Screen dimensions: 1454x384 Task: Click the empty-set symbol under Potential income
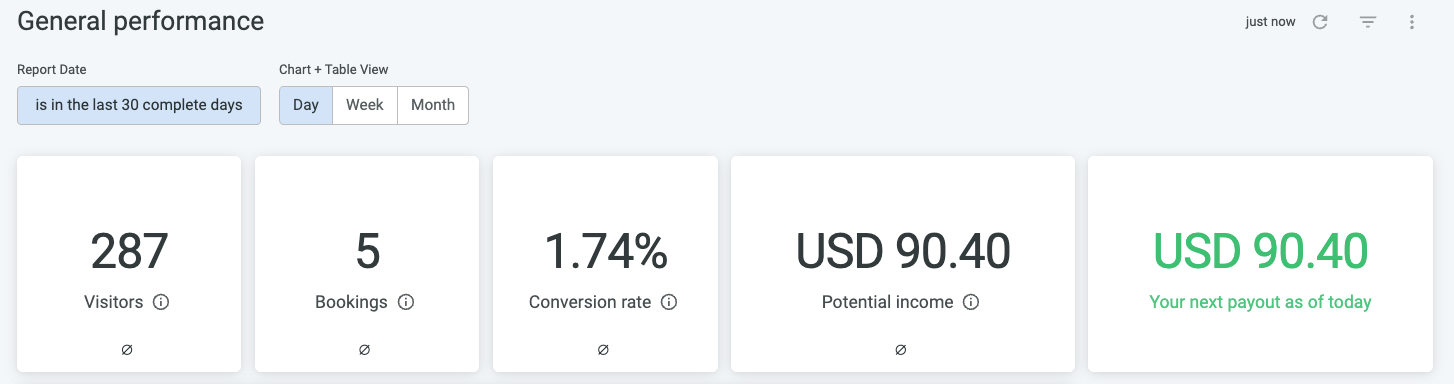pos(901,350)
